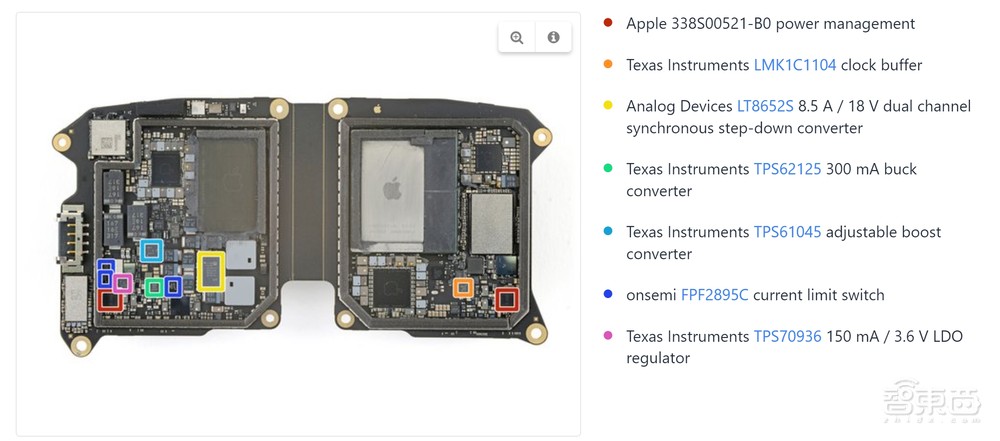Screen dimensions: 1000x441
Task: Click the pink bullet next to TPS70936
Action: tap(608, 335)
